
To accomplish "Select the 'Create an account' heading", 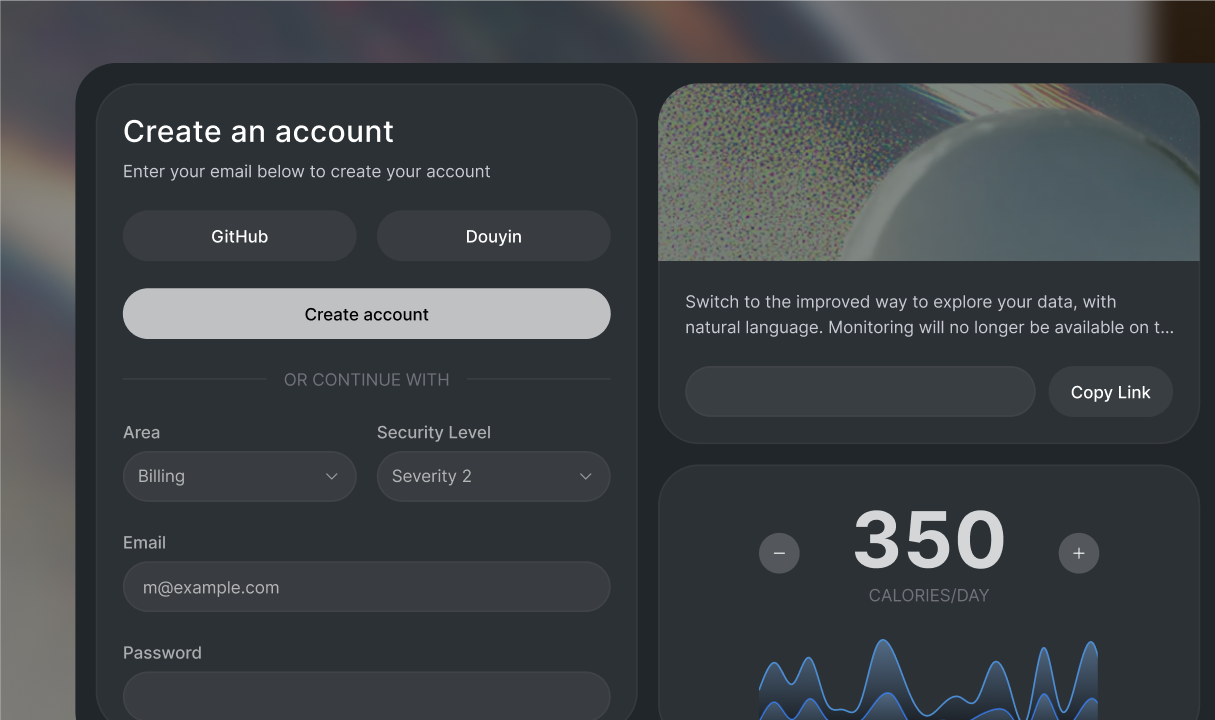I will (258, 131).
